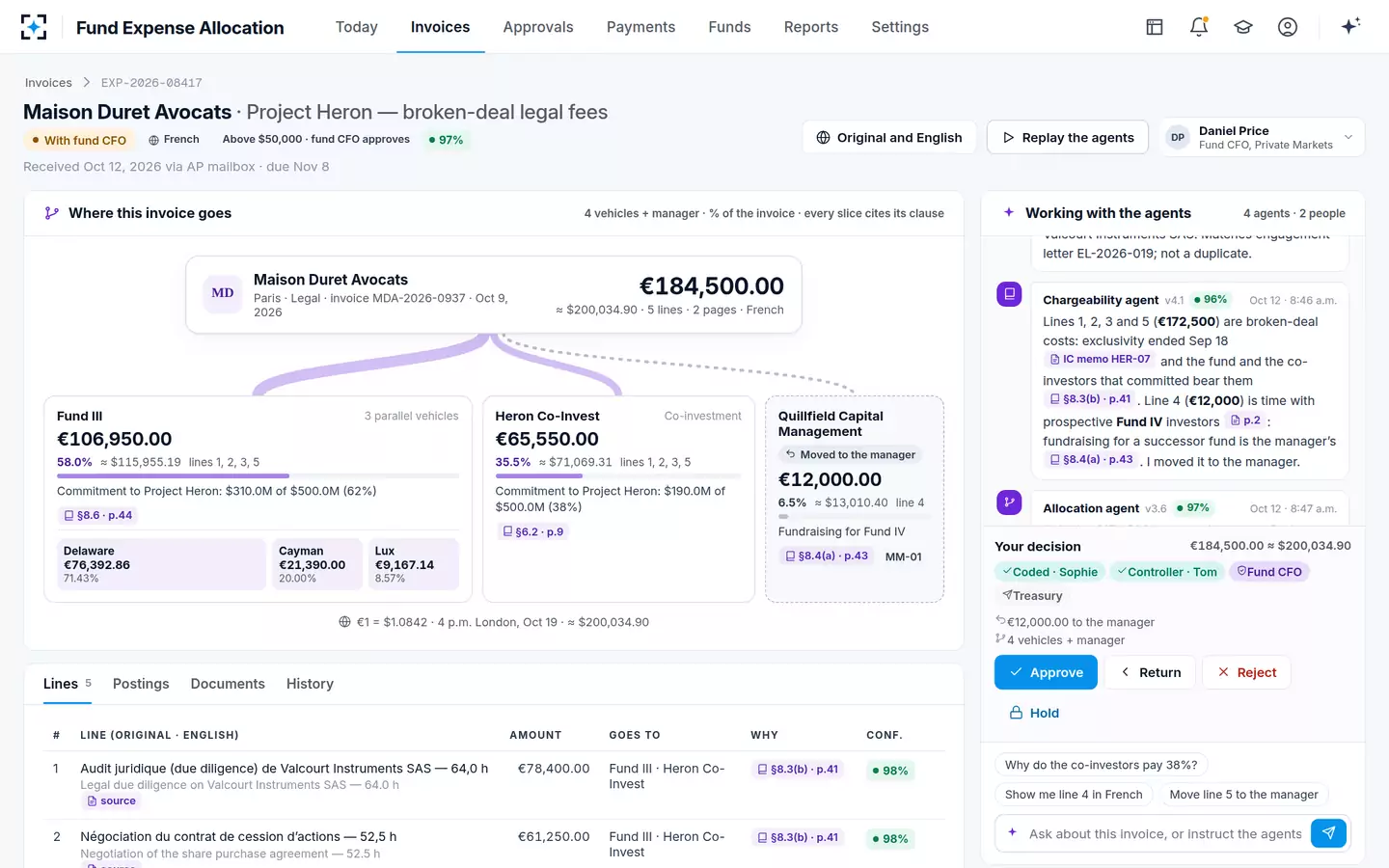The height and width of the screenshot is (868, 1389).
Task: Open the Reports tab
Action: (x=811, y=27)
